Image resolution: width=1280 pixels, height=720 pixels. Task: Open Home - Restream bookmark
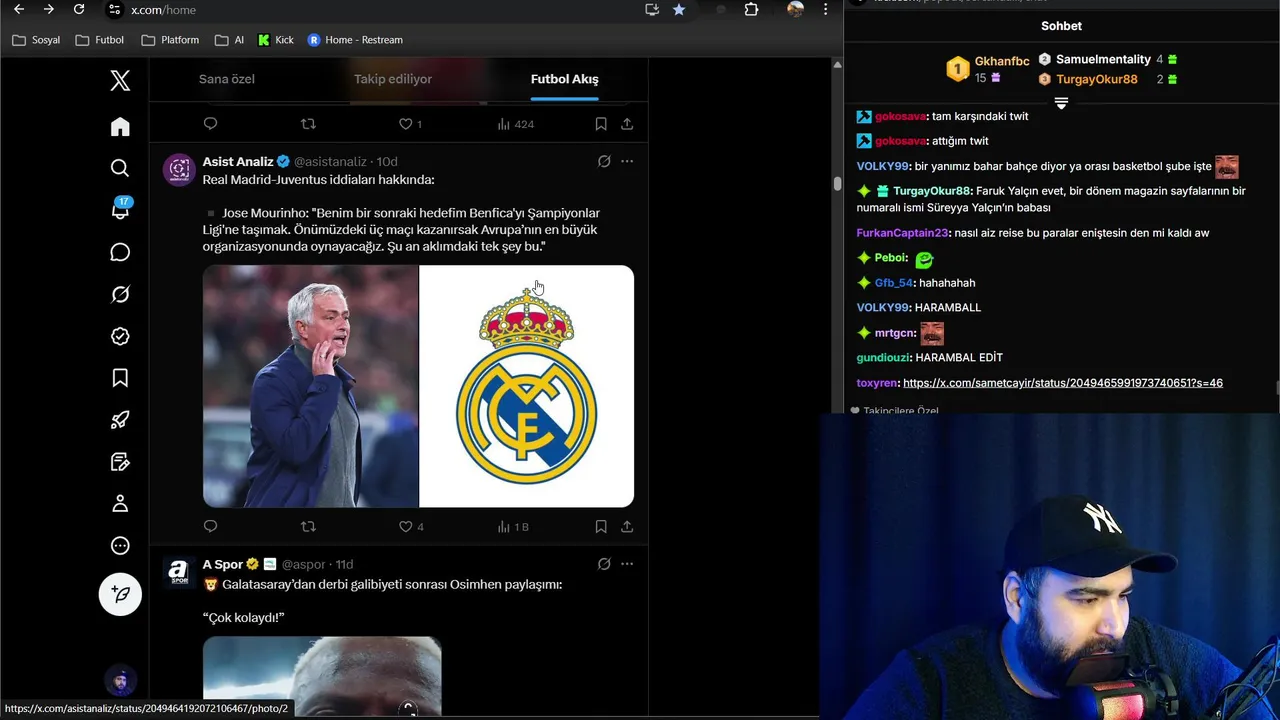point(355,40)
